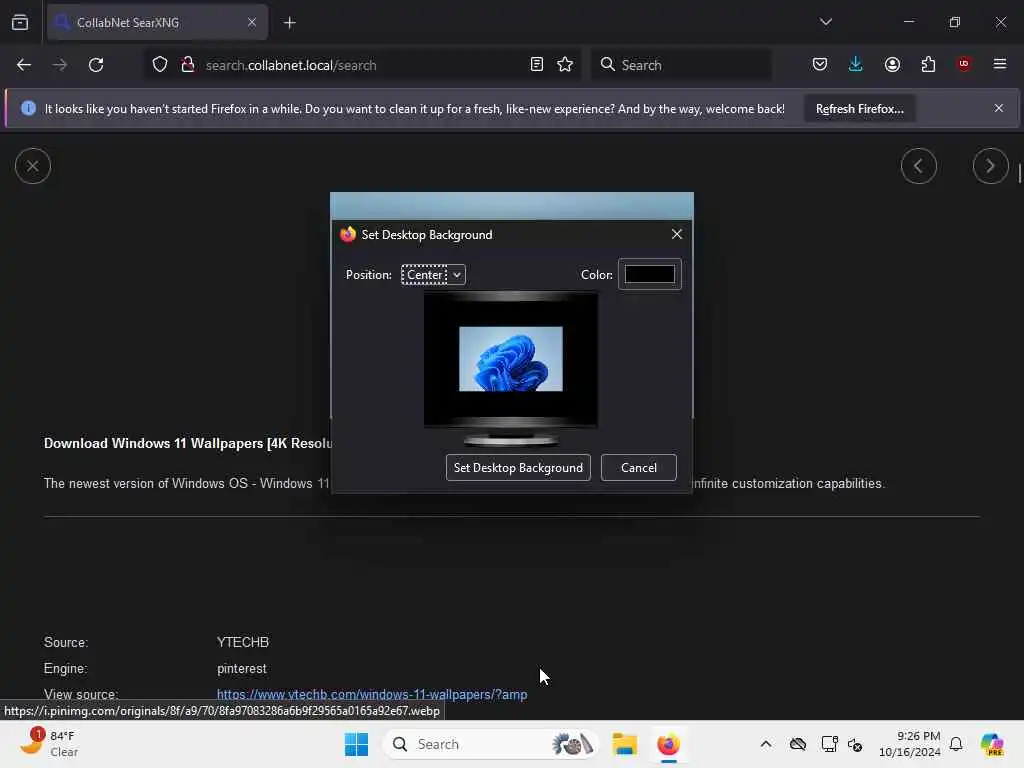
Task: Open the extensions puzzle icon
Action: (x=928, y=64)
